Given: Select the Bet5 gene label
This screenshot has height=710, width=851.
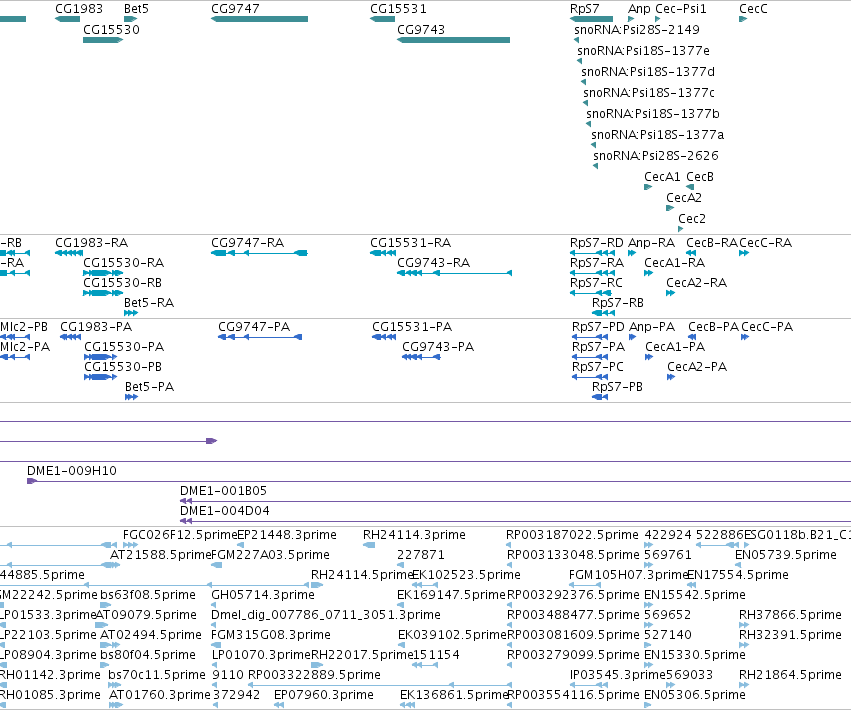Looking at the screenshot, I should [136, 9].
